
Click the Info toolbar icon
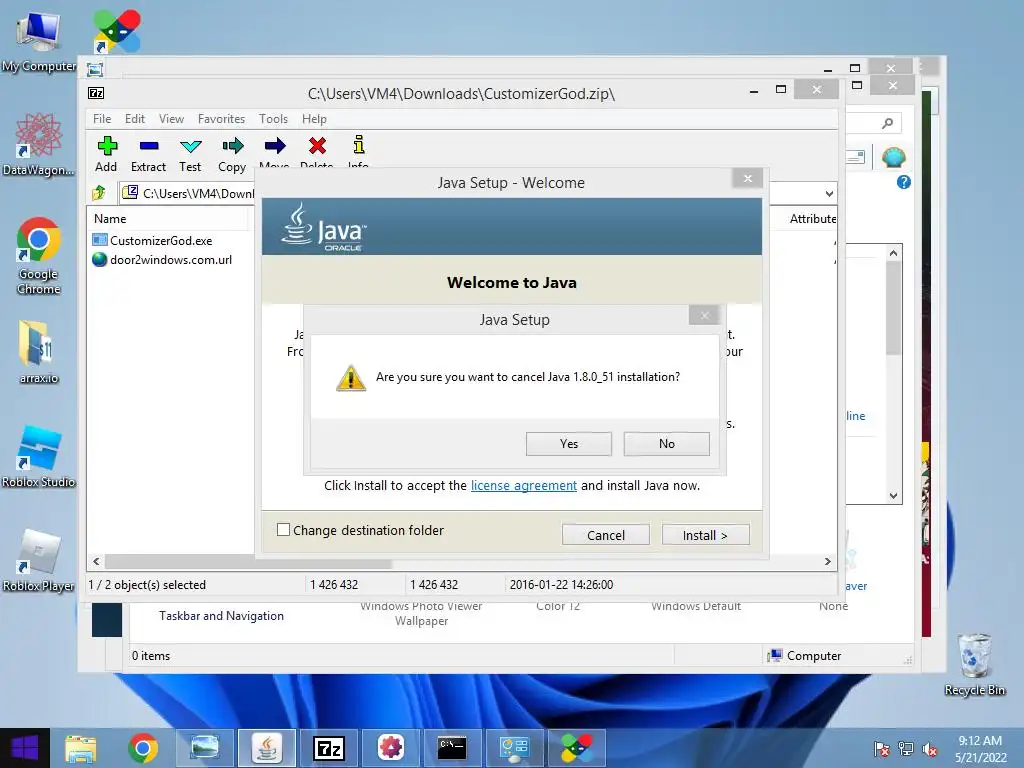[359, 145]
